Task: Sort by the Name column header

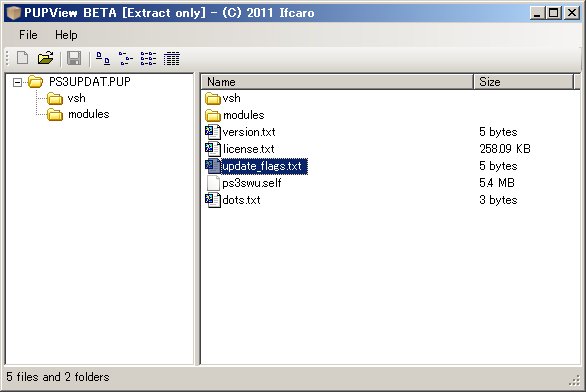Action: (337, 82)
